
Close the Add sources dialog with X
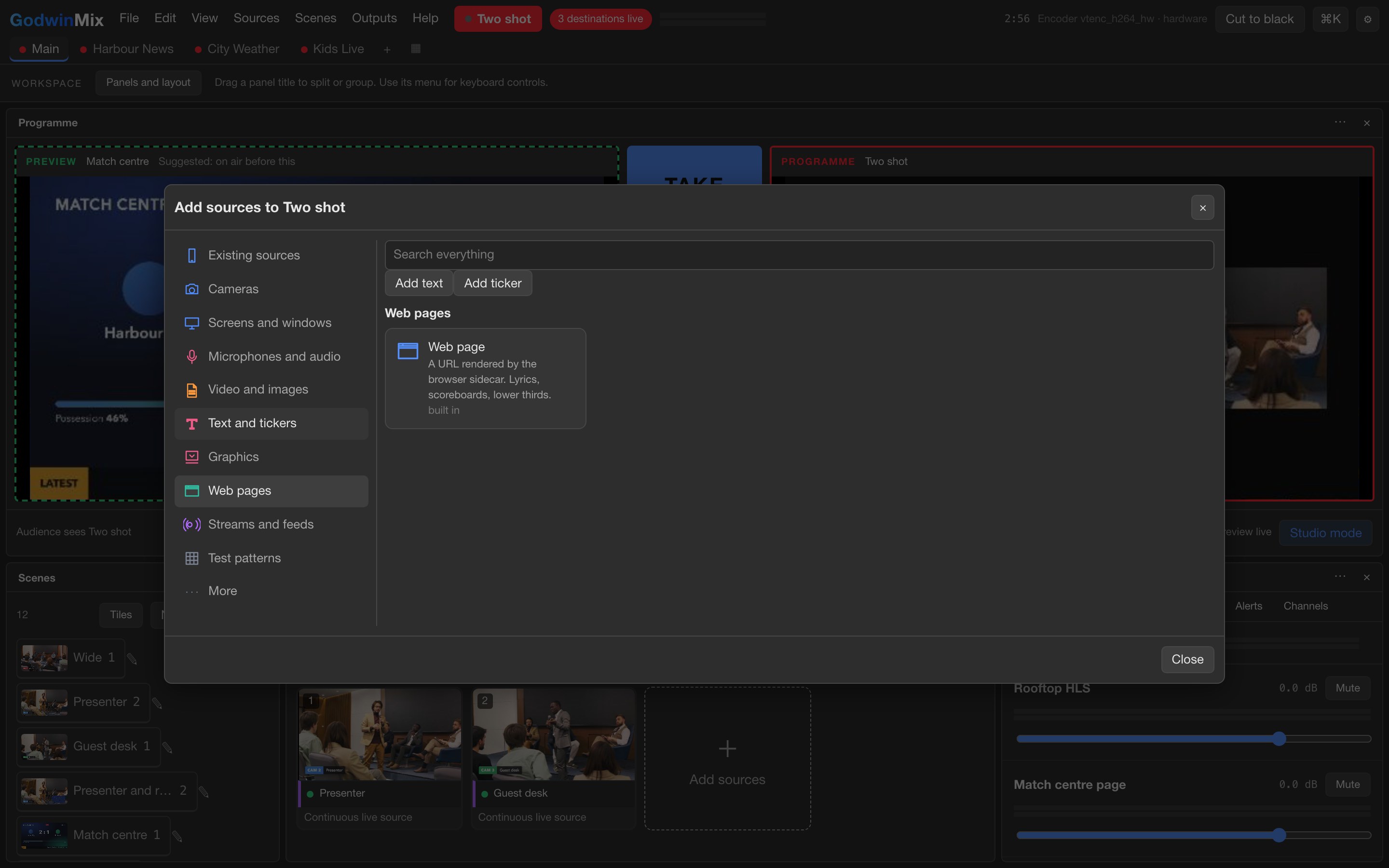pyautogui.click(x=1202, y=208)
